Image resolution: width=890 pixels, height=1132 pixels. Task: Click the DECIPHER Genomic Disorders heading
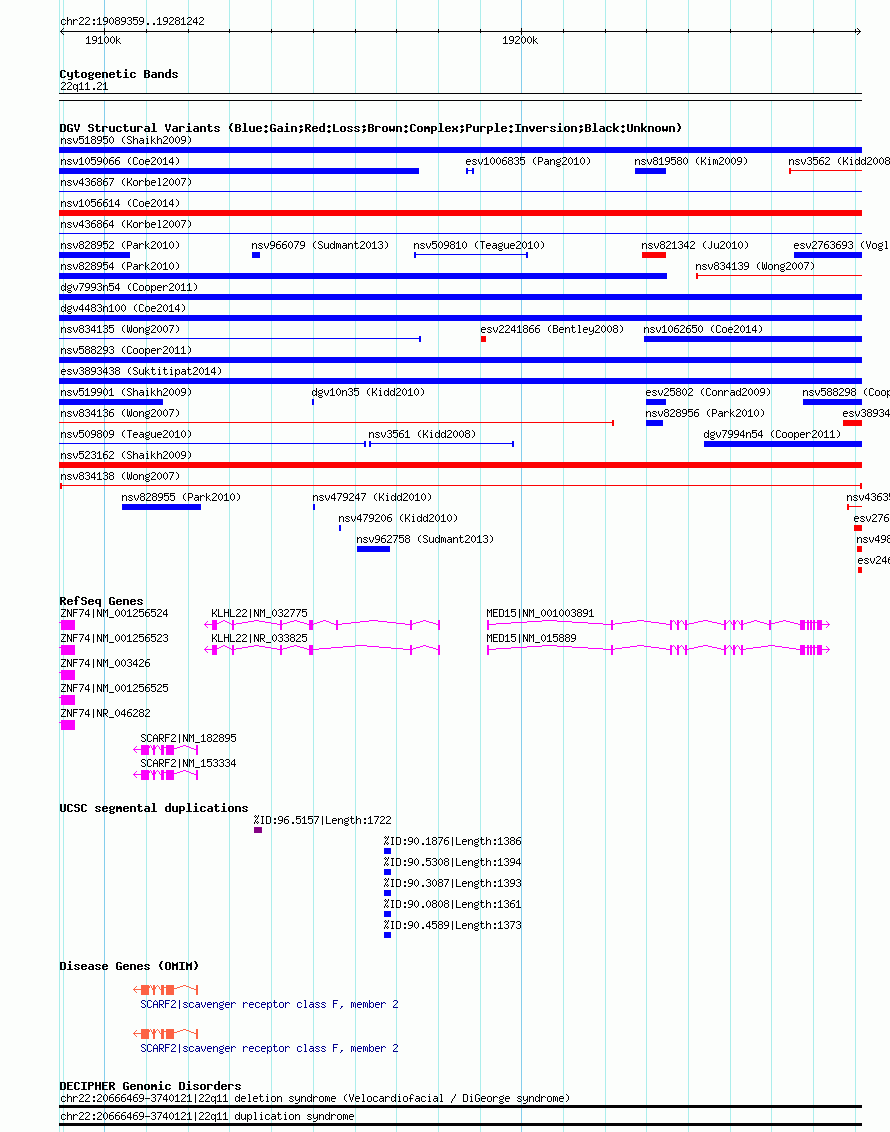[150, 1086]
